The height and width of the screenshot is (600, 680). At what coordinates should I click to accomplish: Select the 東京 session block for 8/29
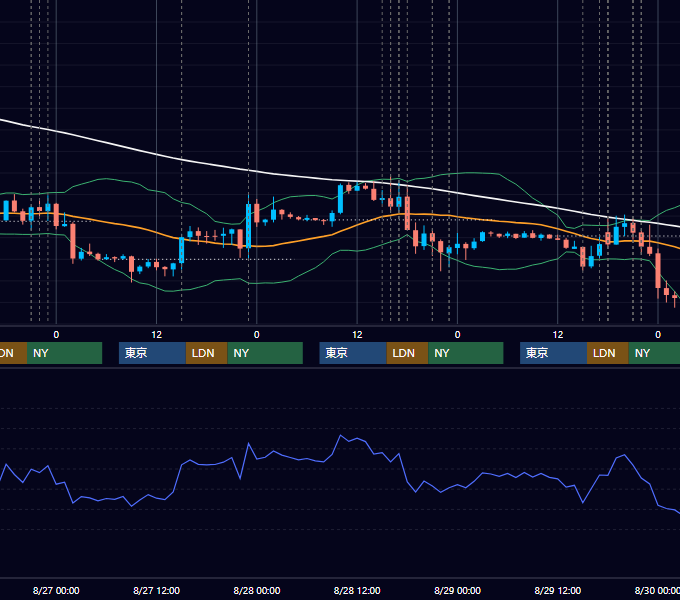click(553, 353)
